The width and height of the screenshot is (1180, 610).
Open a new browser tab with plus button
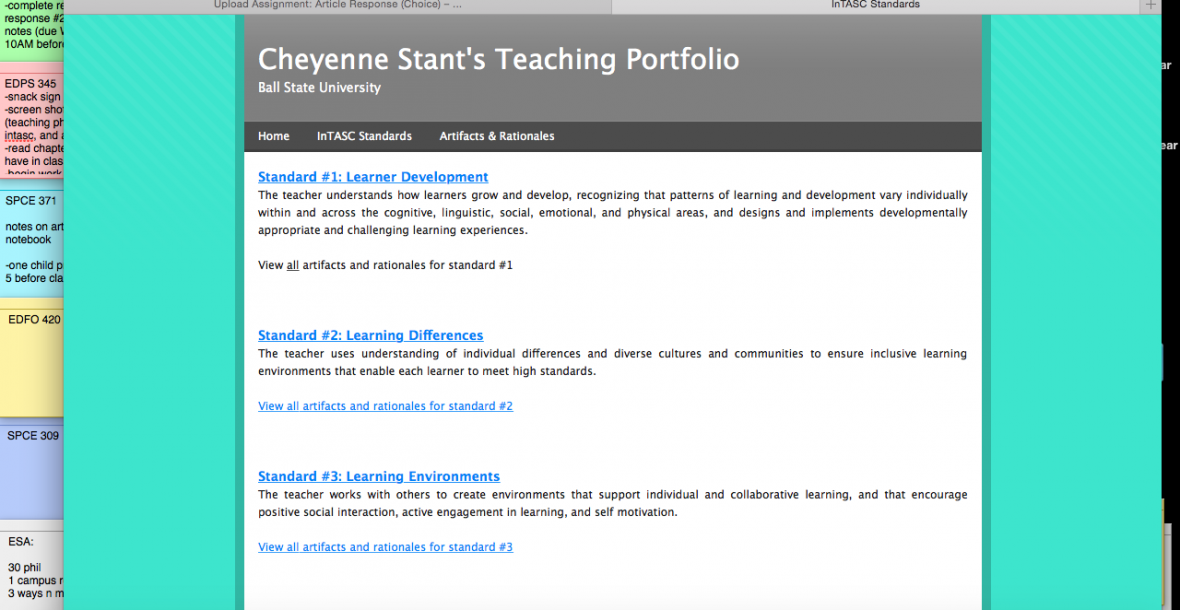pyautogui.click(x=1152, y=6)
